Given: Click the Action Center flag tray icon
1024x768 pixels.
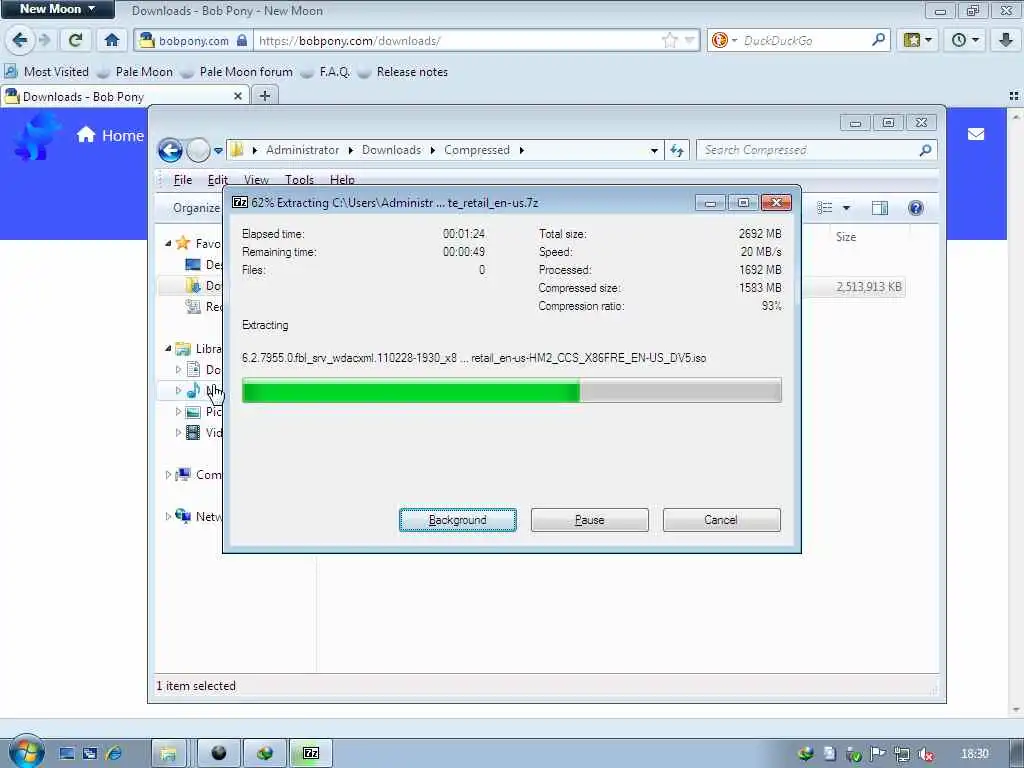Looking at the screenshot, I should [877, 754].
